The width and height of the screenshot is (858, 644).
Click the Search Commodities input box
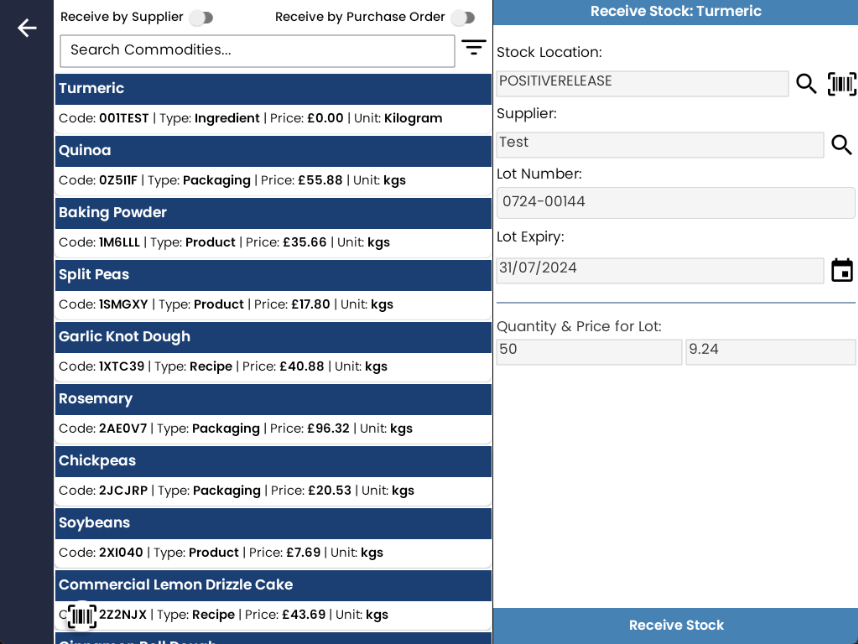[x=256, y=50]
